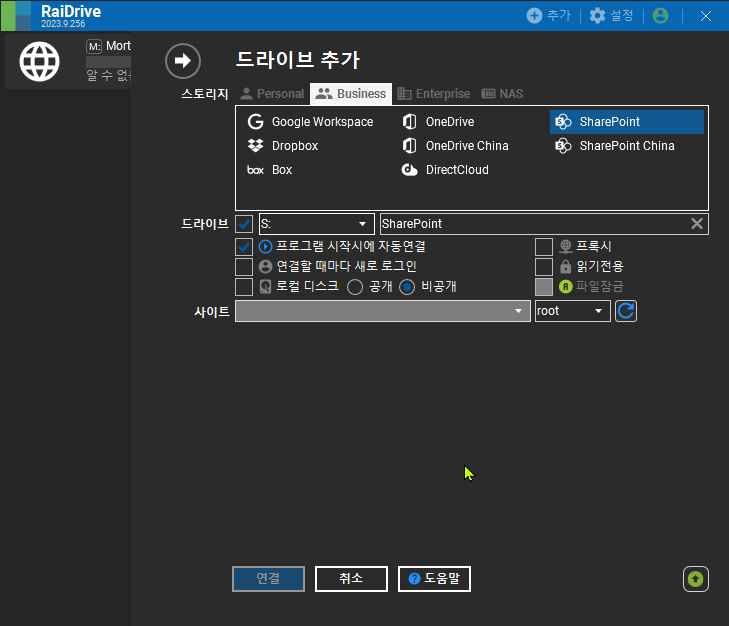Select DirectCloud storage

click(445, 170)
